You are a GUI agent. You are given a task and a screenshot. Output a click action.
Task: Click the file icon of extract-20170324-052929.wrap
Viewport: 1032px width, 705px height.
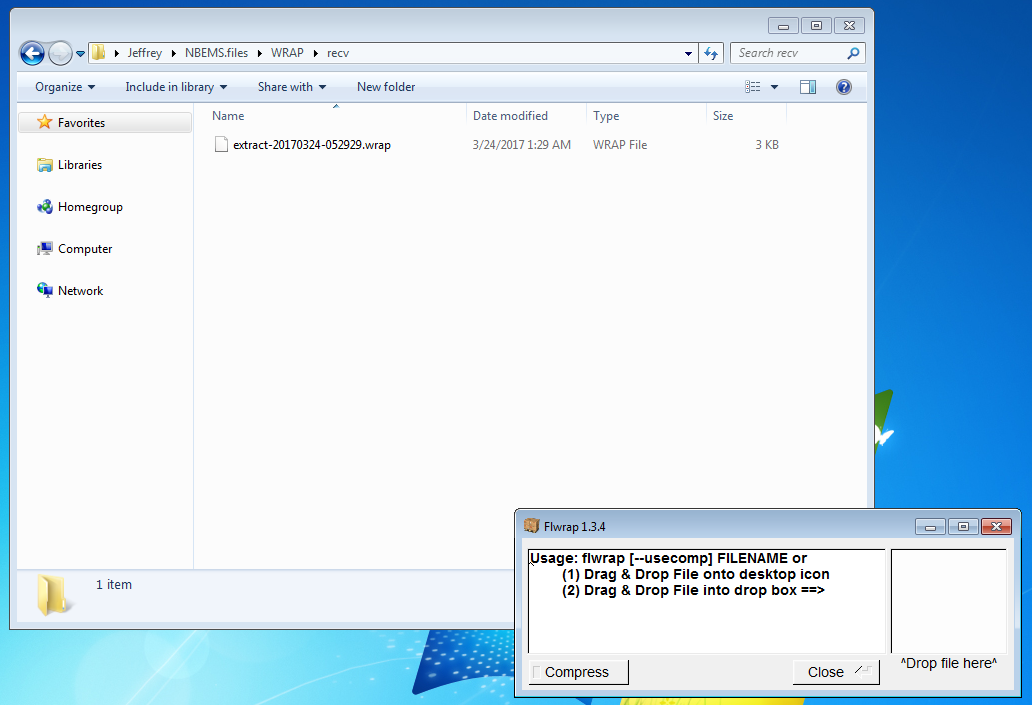[221, 145]
